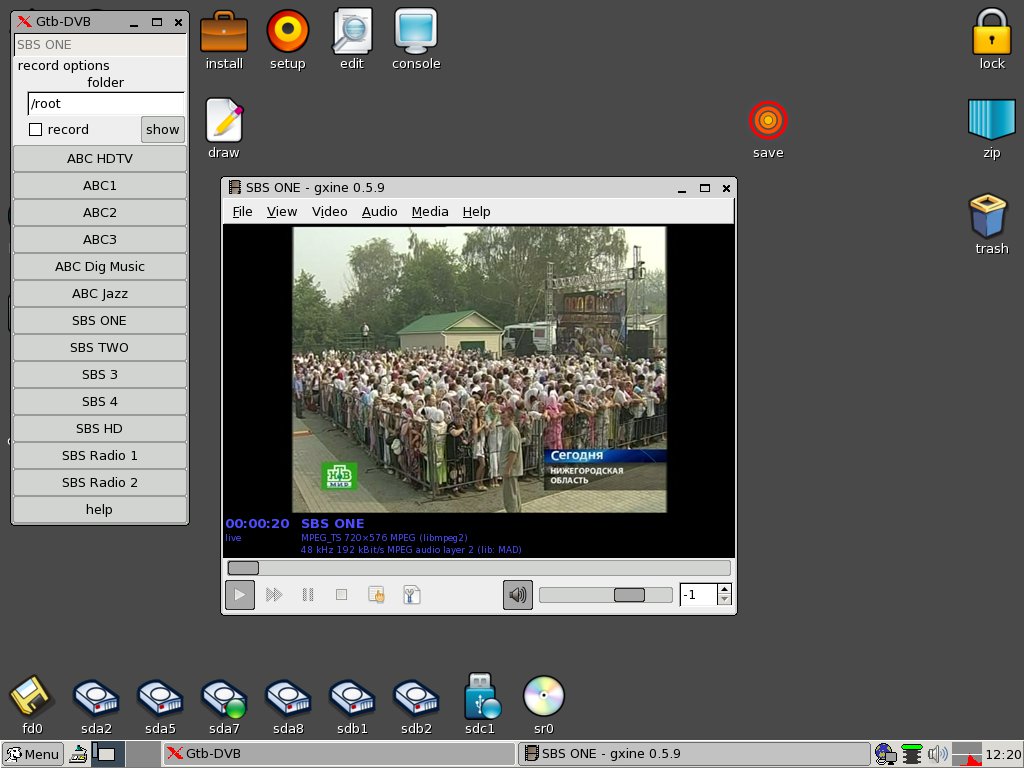Click the tray volume speaker icon
The width and height of the screenshot is (1024, 768).
point(938,754)
